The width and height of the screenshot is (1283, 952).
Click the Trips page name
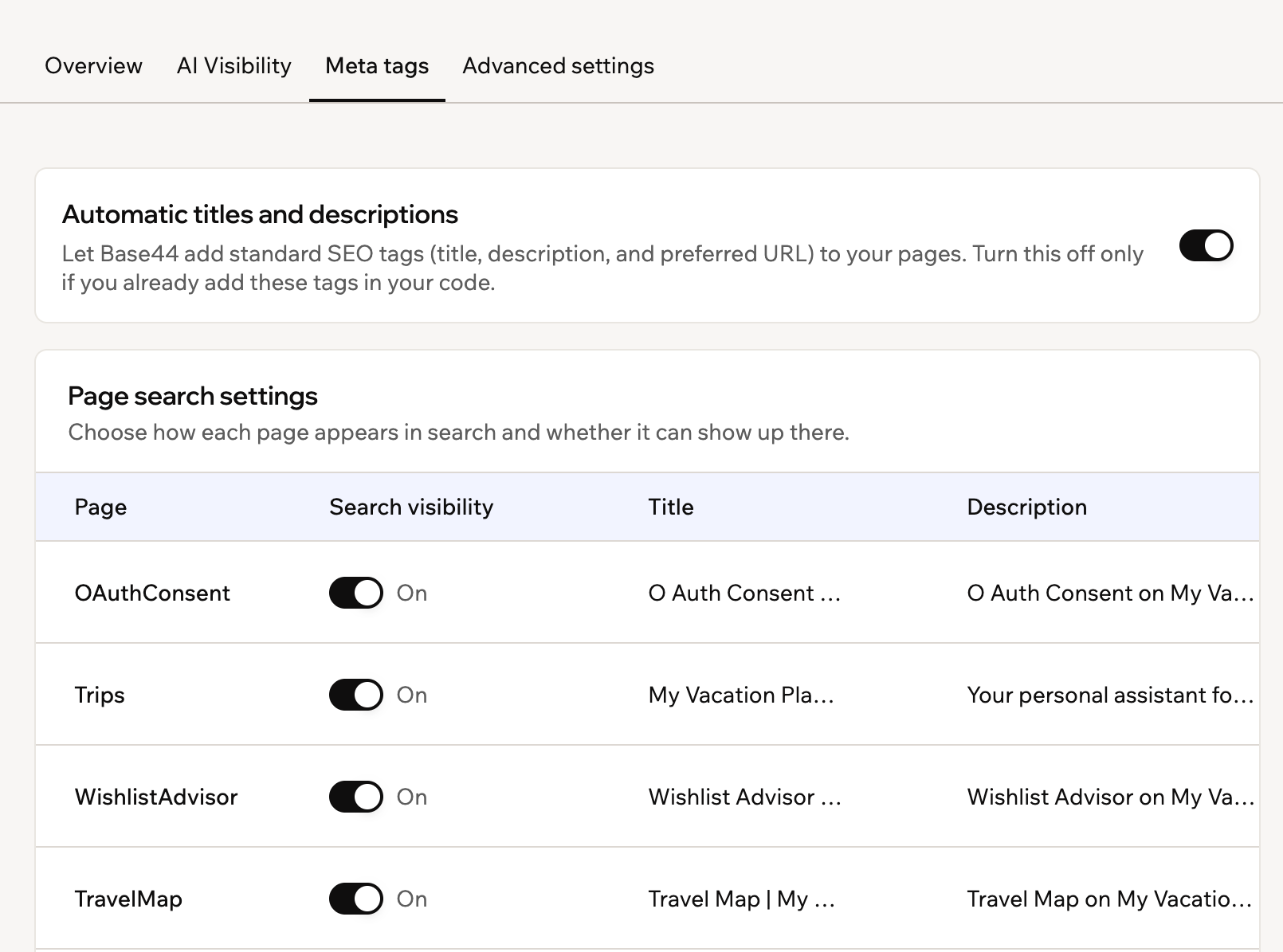(100, 695)
